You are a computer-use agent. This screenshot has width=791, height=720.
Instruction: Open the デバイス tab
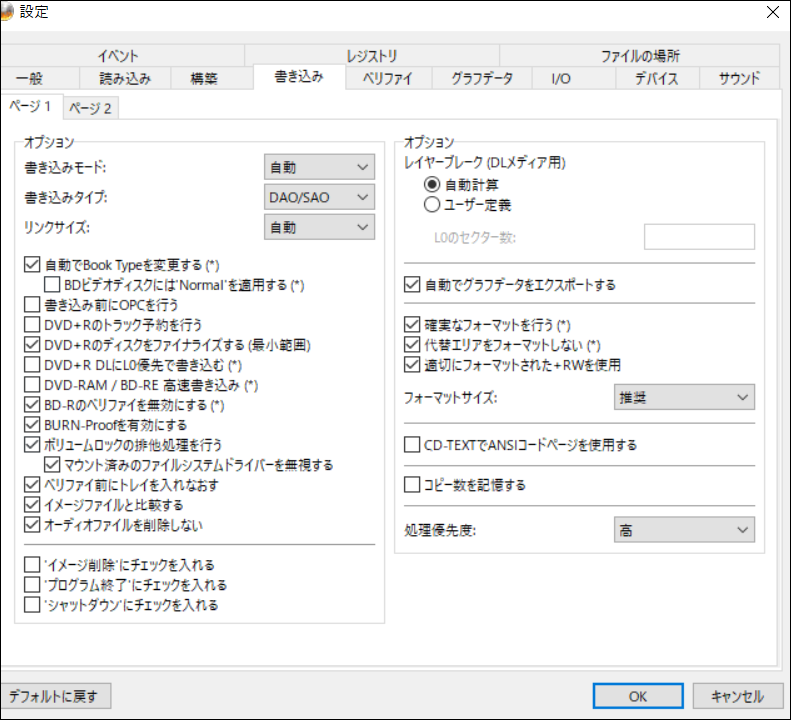657,78
